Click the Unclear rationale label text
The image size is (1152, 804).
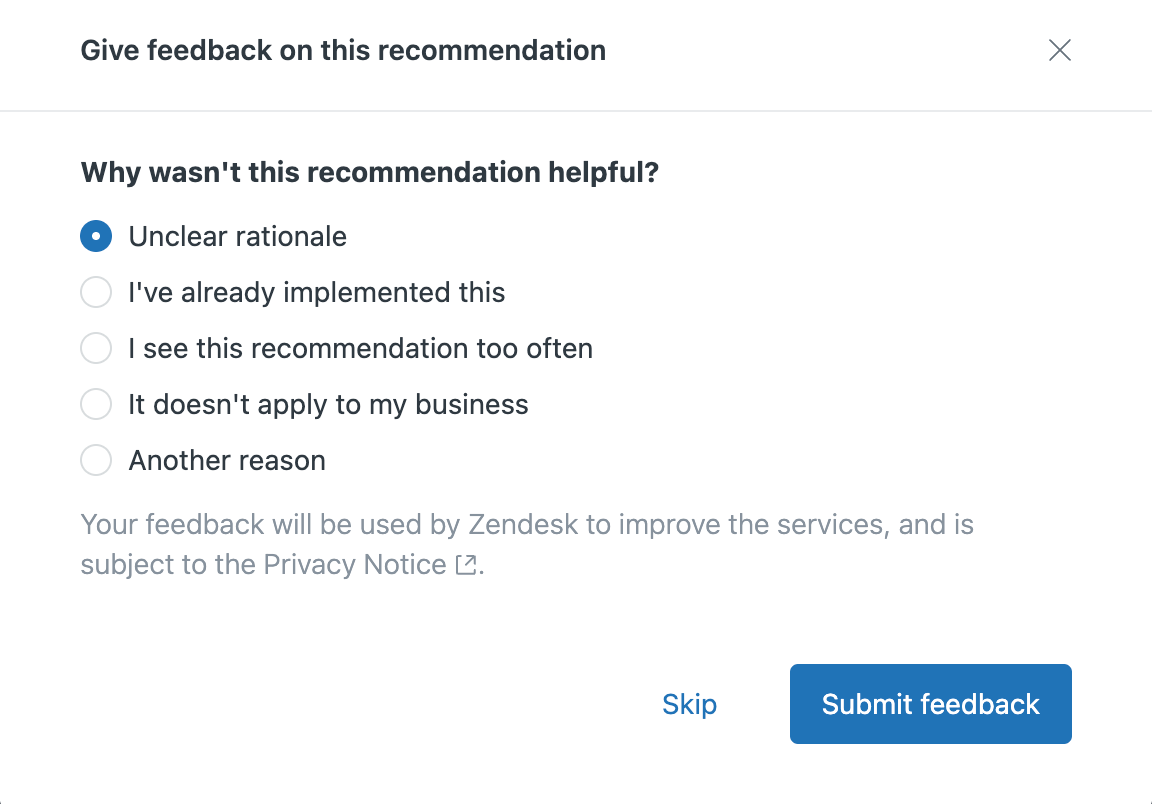pyautogui.click(x=237, y=237)
